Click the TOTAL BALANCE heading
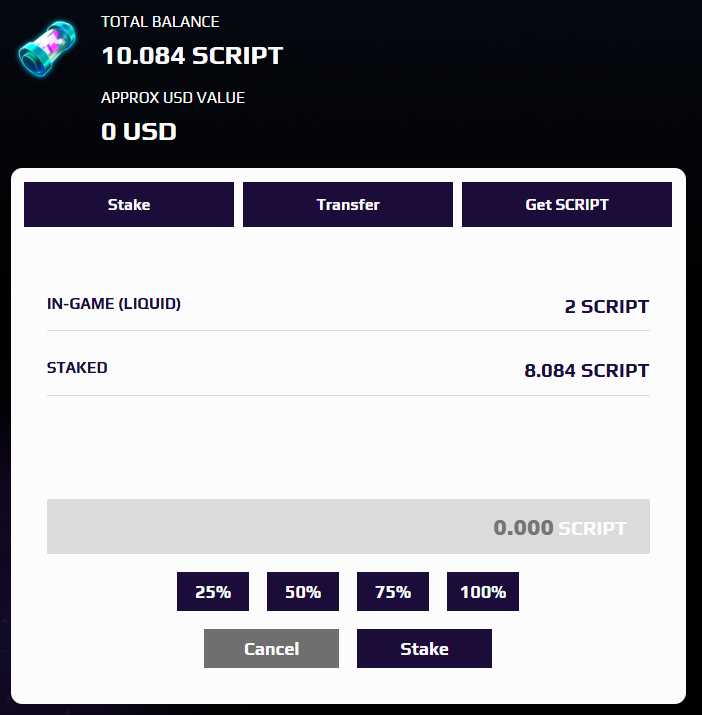Image resolution: width=702 pixels, height=715 pixels. point(160,21)
